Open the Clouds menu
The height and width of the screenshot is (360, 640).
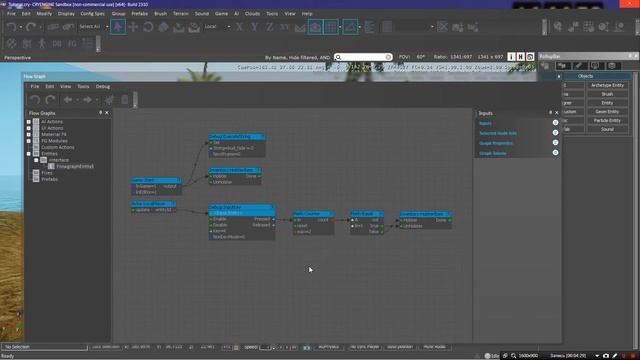[252, 13]
